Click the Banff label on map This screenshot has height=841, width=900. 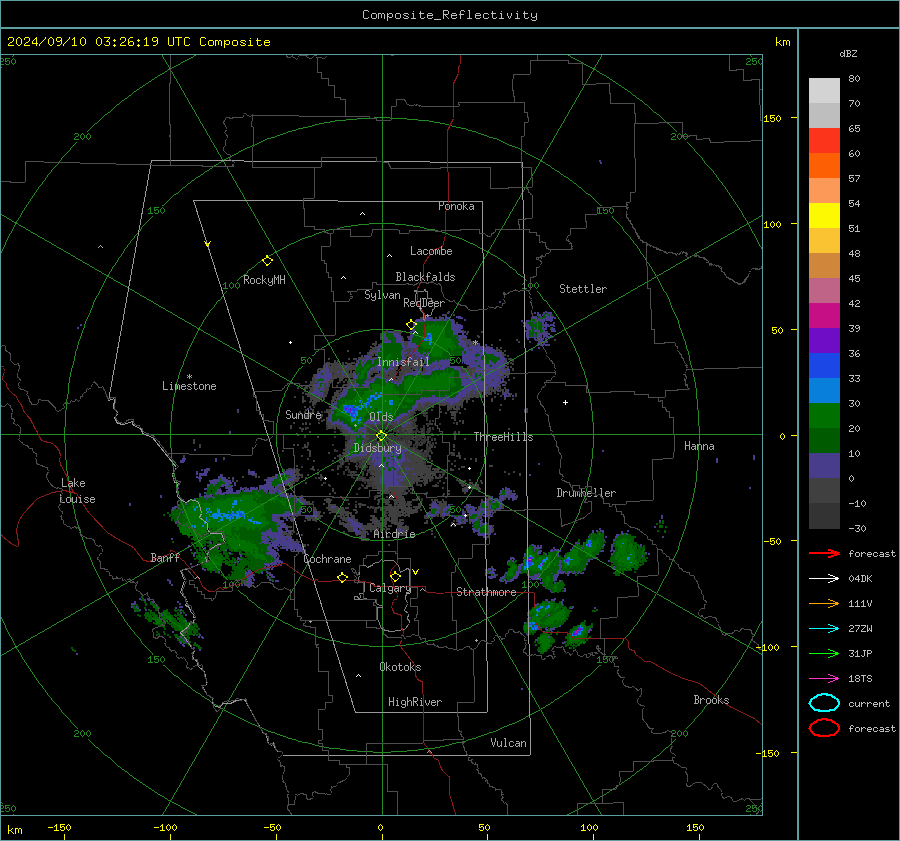coord(165,557)
